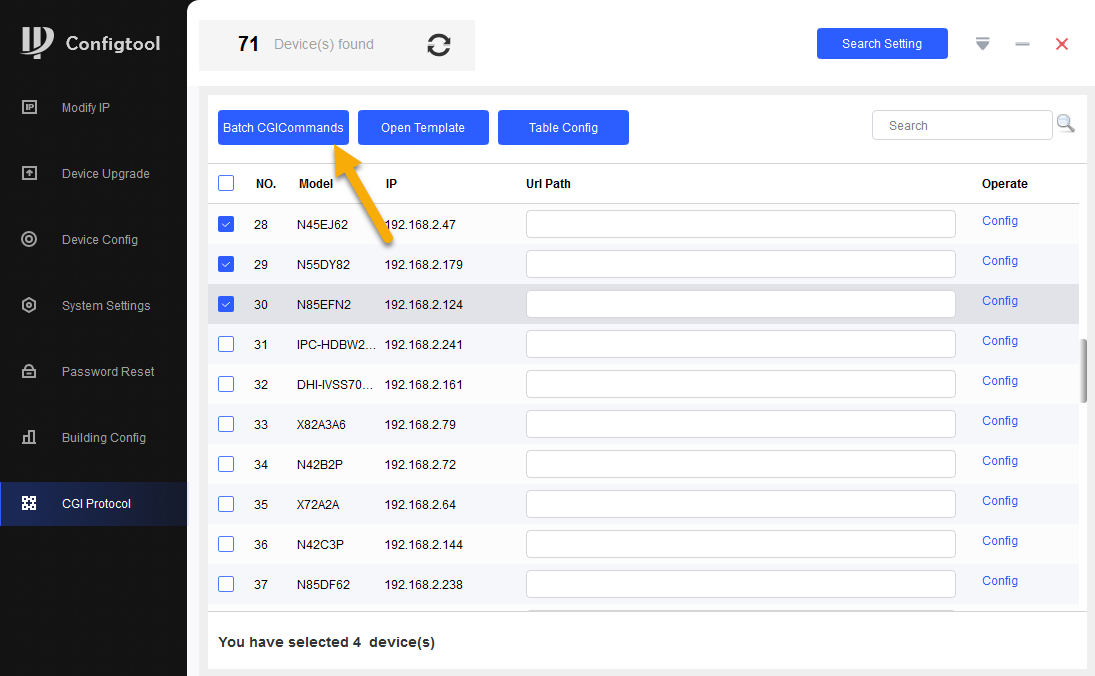The image size is (1095, 676).
Task: Click Config link for device X82A3A6
Action: 999,421
